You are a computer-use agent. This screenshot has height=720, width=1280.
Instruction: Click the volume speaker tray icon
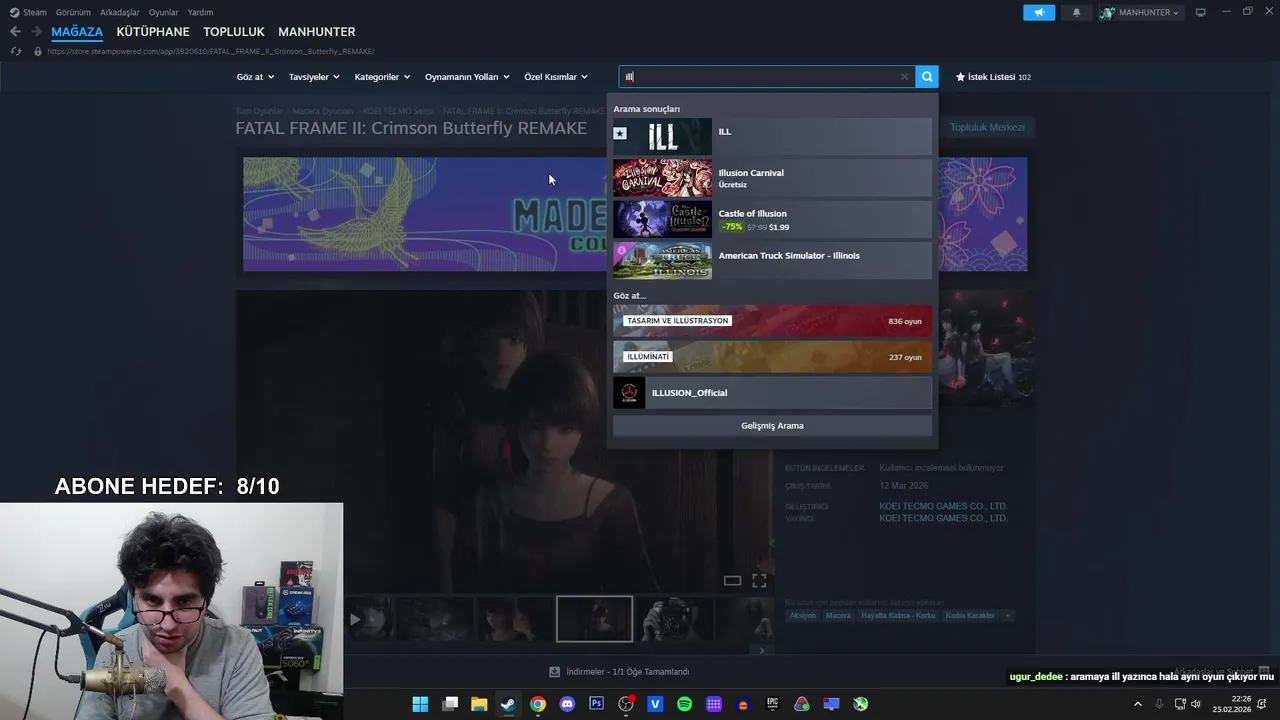(1196, 704)
